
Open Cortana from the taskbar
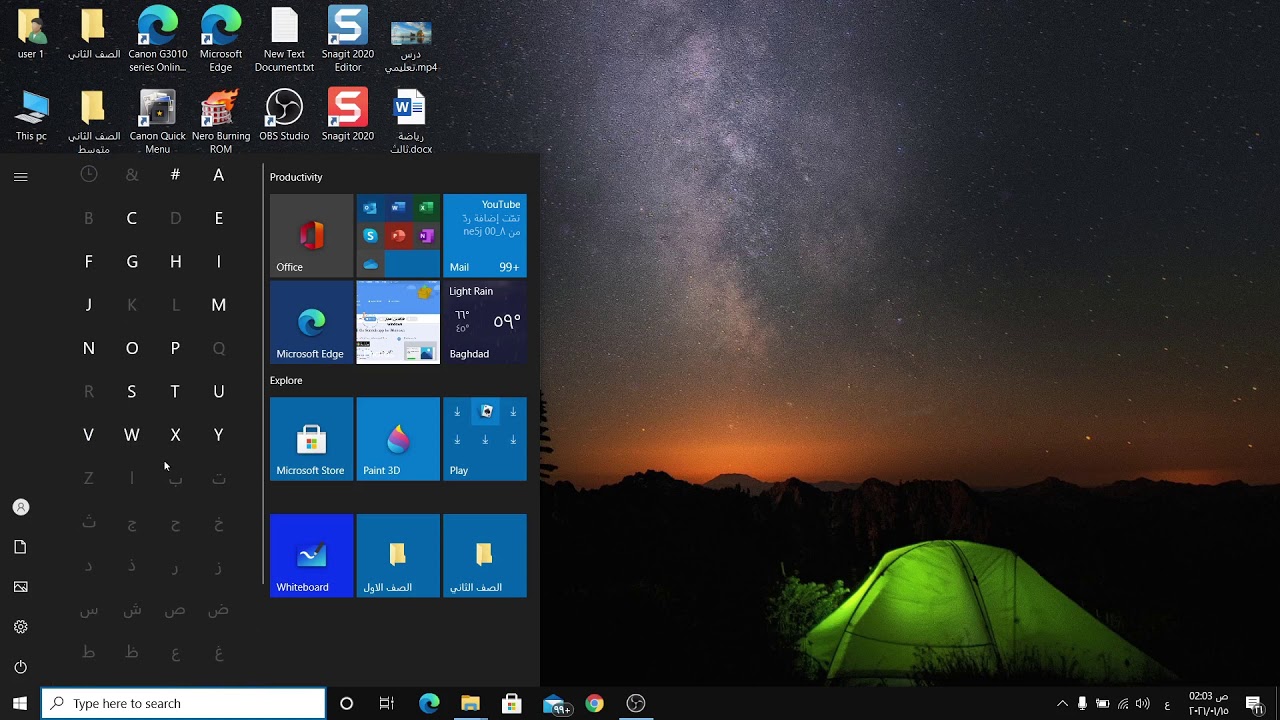pos(346,704)
